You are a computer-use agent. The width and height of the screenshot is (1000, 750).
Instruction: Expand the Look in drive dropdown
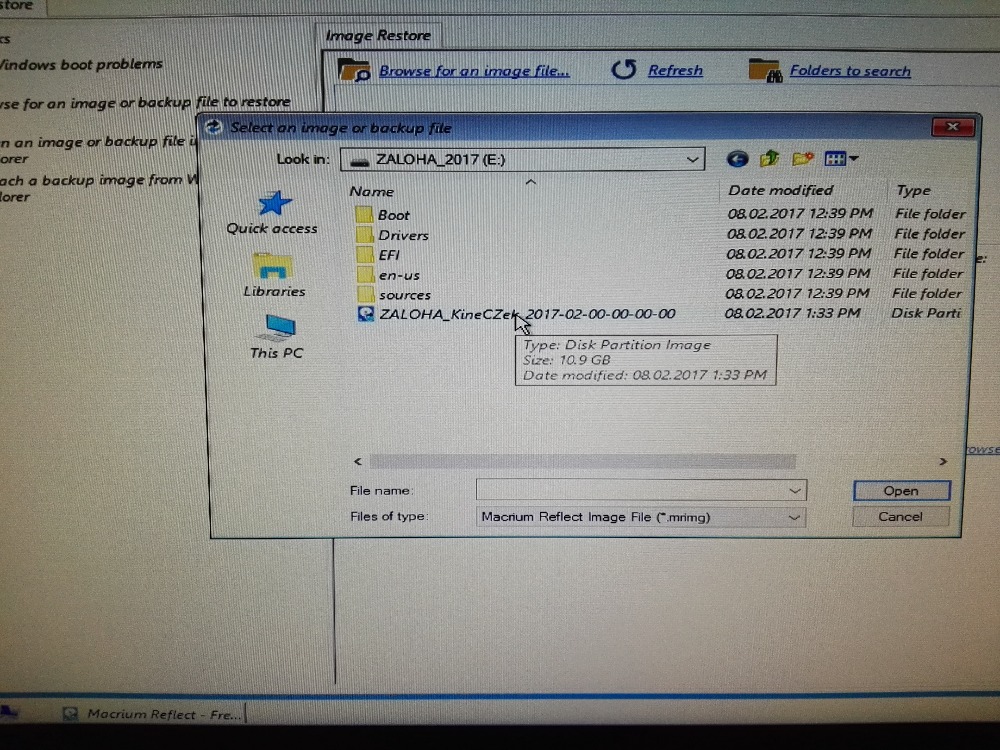tap(692, 159)
